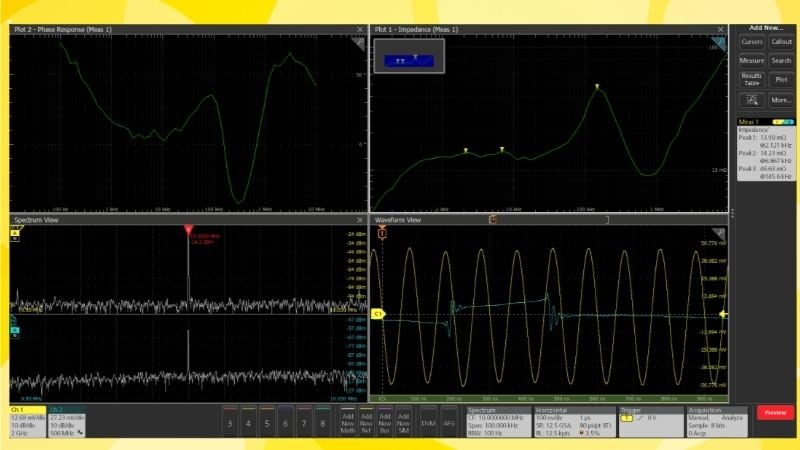800x450 pixels.
Task: Add a new Callout
Action: pyautogui.click(x=781, y=42)
